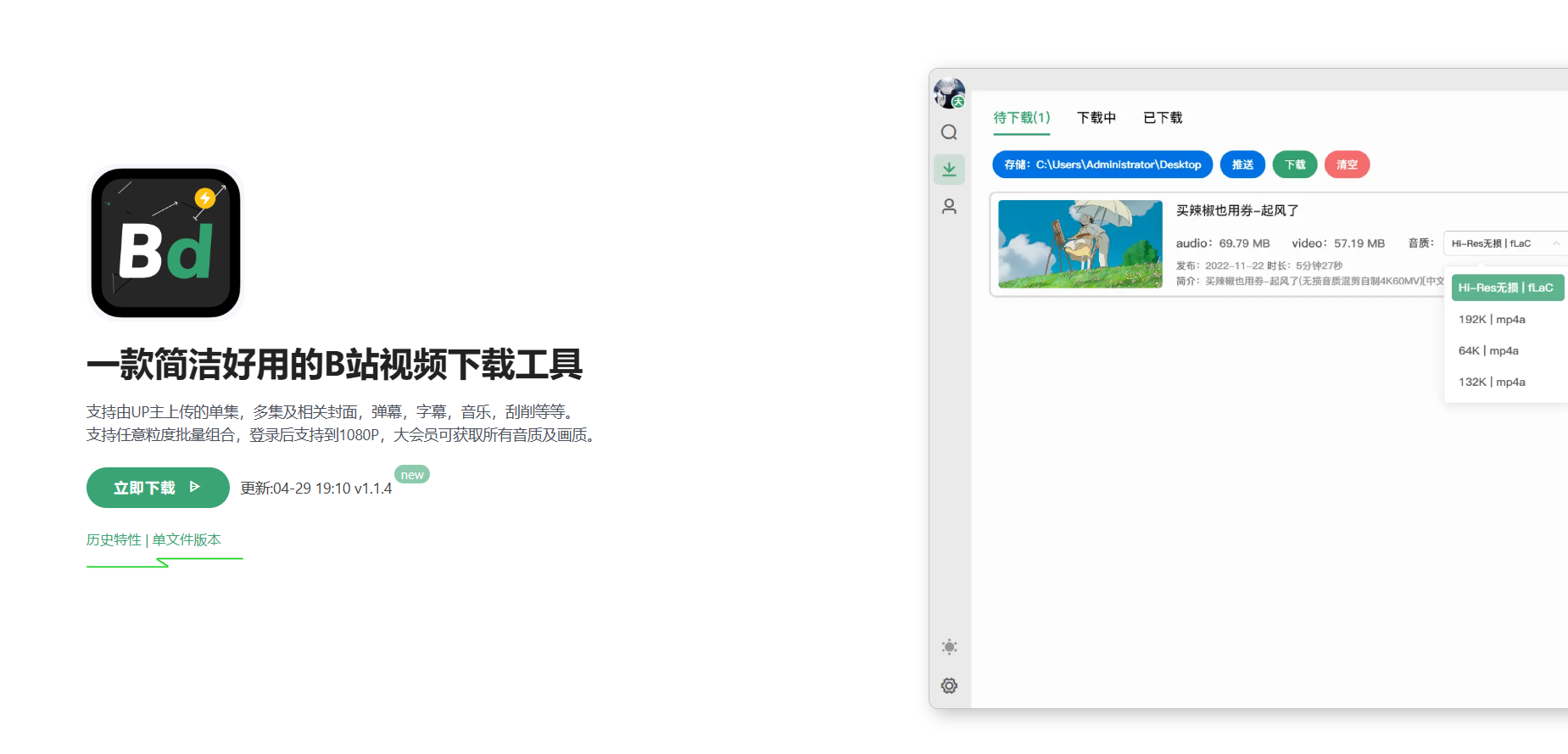Open the user profile sidebar icon
The height and width of the screenshot is (754, 1568).
click(x=949, y=206)
